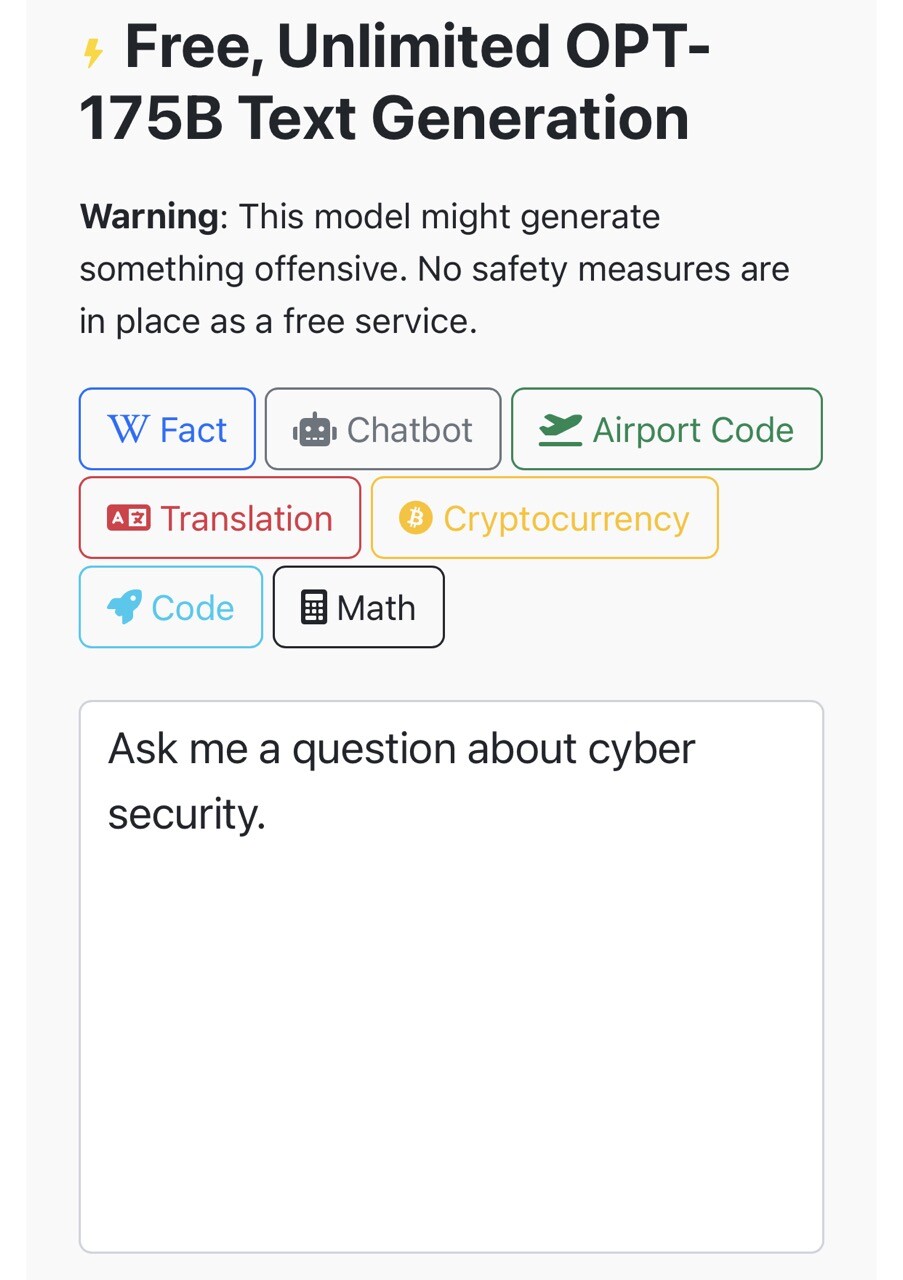
Task: Tap the Code example button
Action: [x=171, y=607]
